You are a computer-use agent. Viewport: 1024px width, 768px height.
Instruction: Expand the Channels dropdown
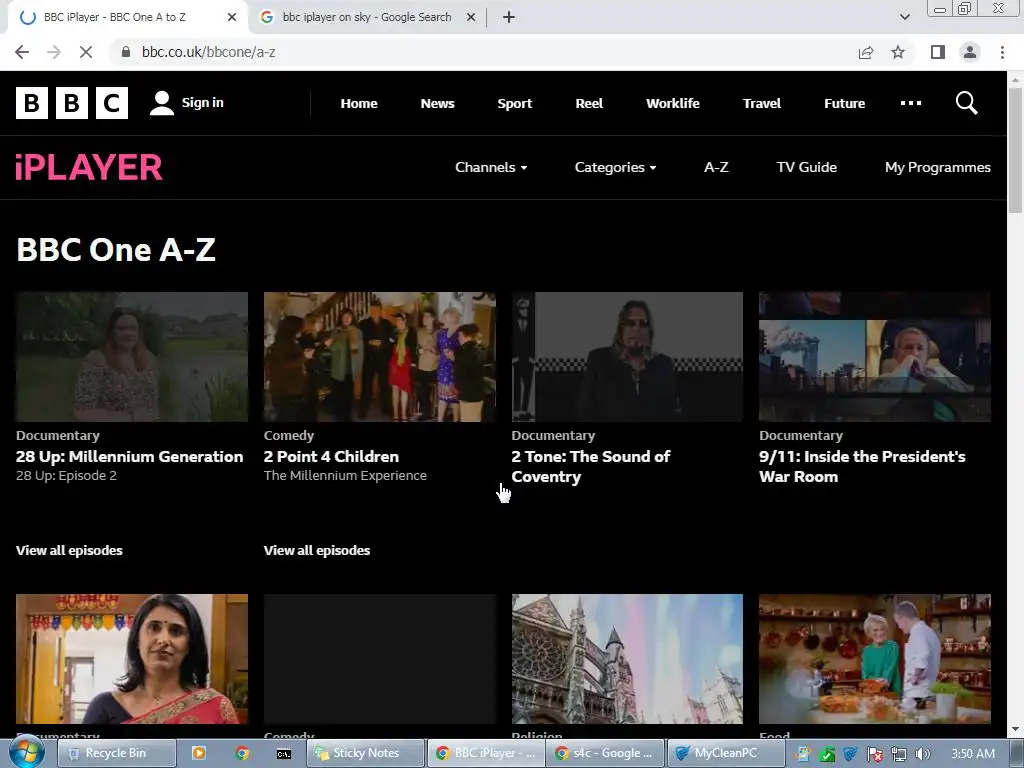491,167
